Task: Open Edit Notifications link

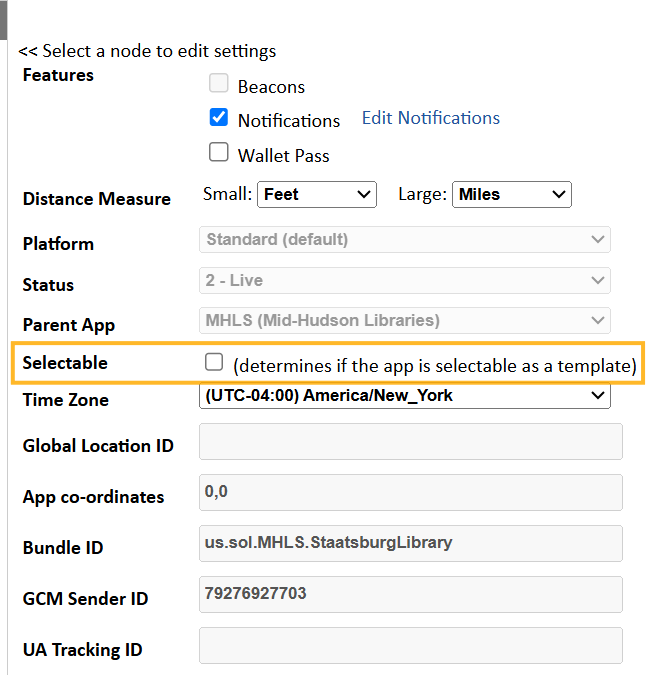Action: (430, 118)
